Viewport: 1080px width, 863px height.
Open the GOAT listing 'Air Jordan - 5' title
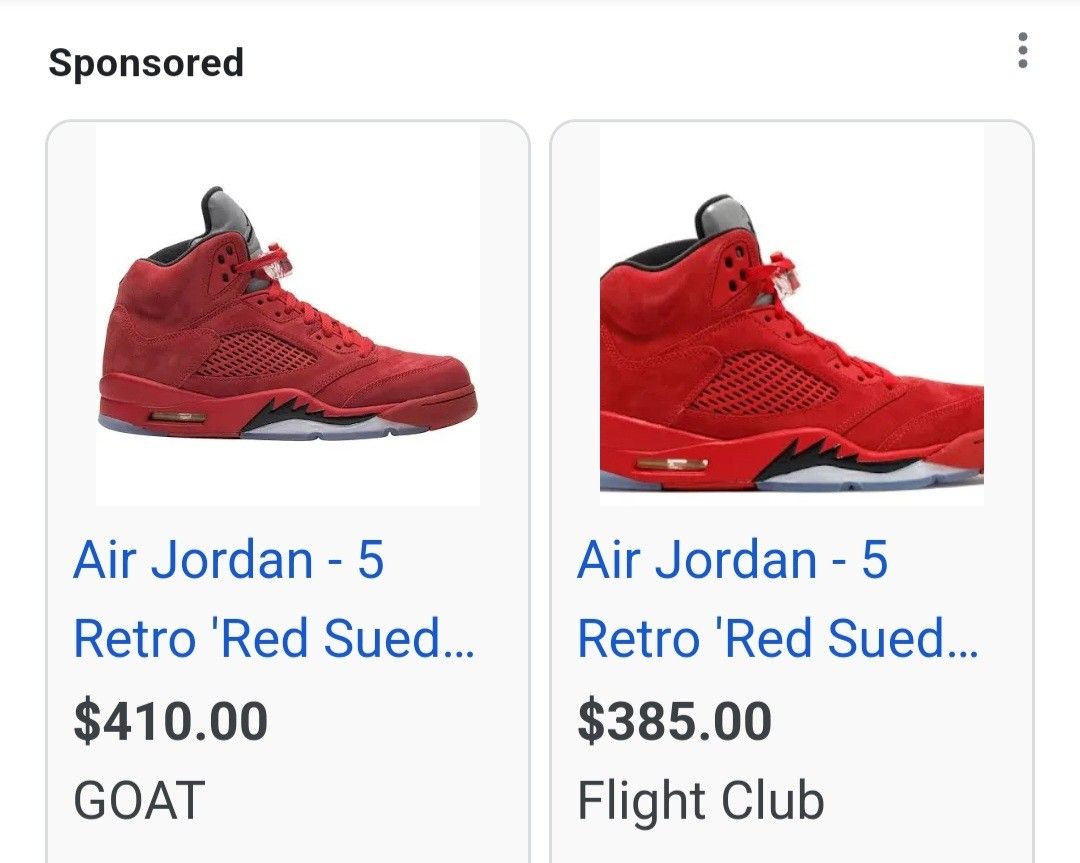(228, 559)
